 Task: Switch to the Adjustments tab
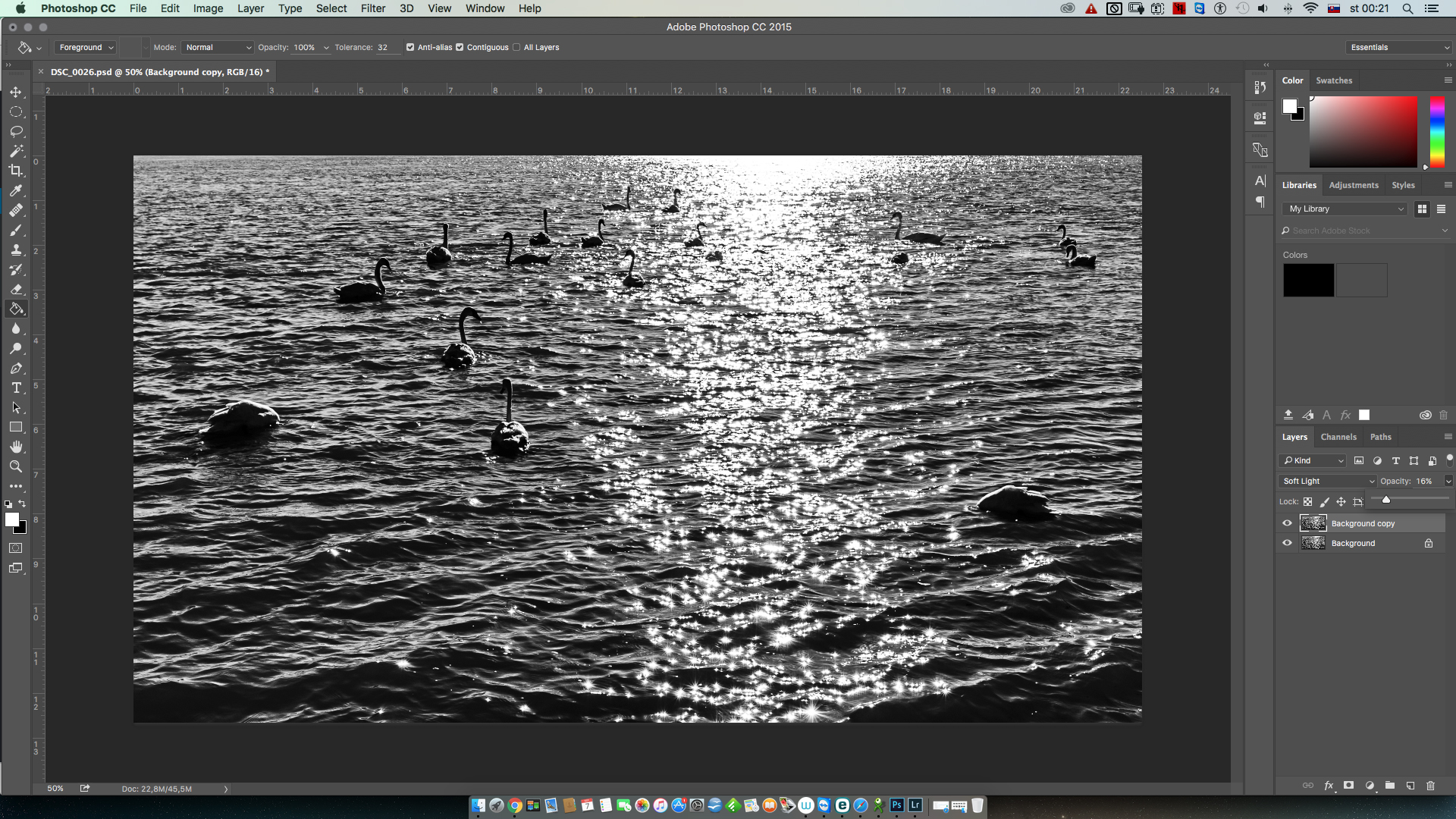(x=1353, y=185)
